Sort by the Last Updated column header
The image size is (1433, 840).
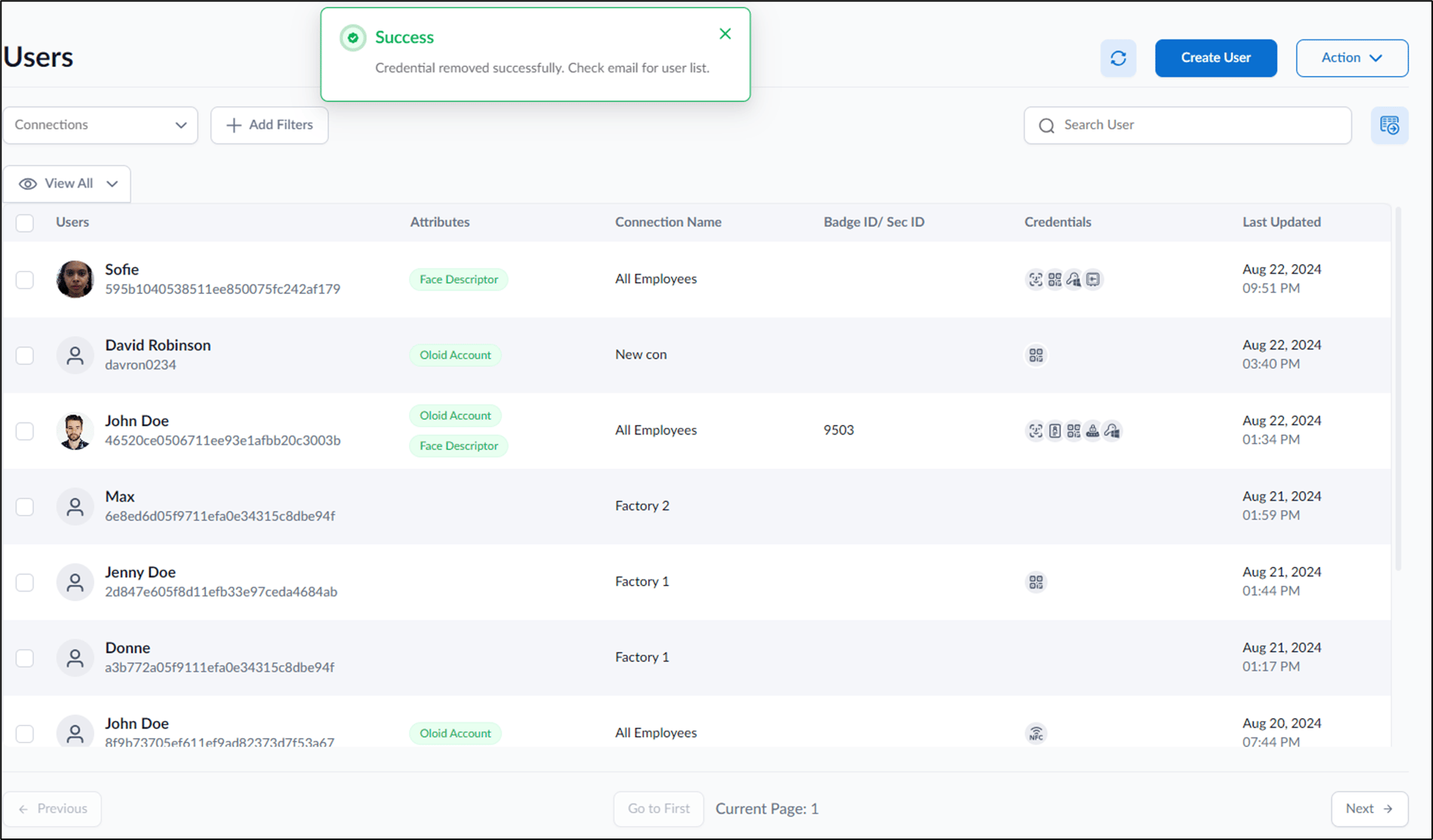point(1281,222)
